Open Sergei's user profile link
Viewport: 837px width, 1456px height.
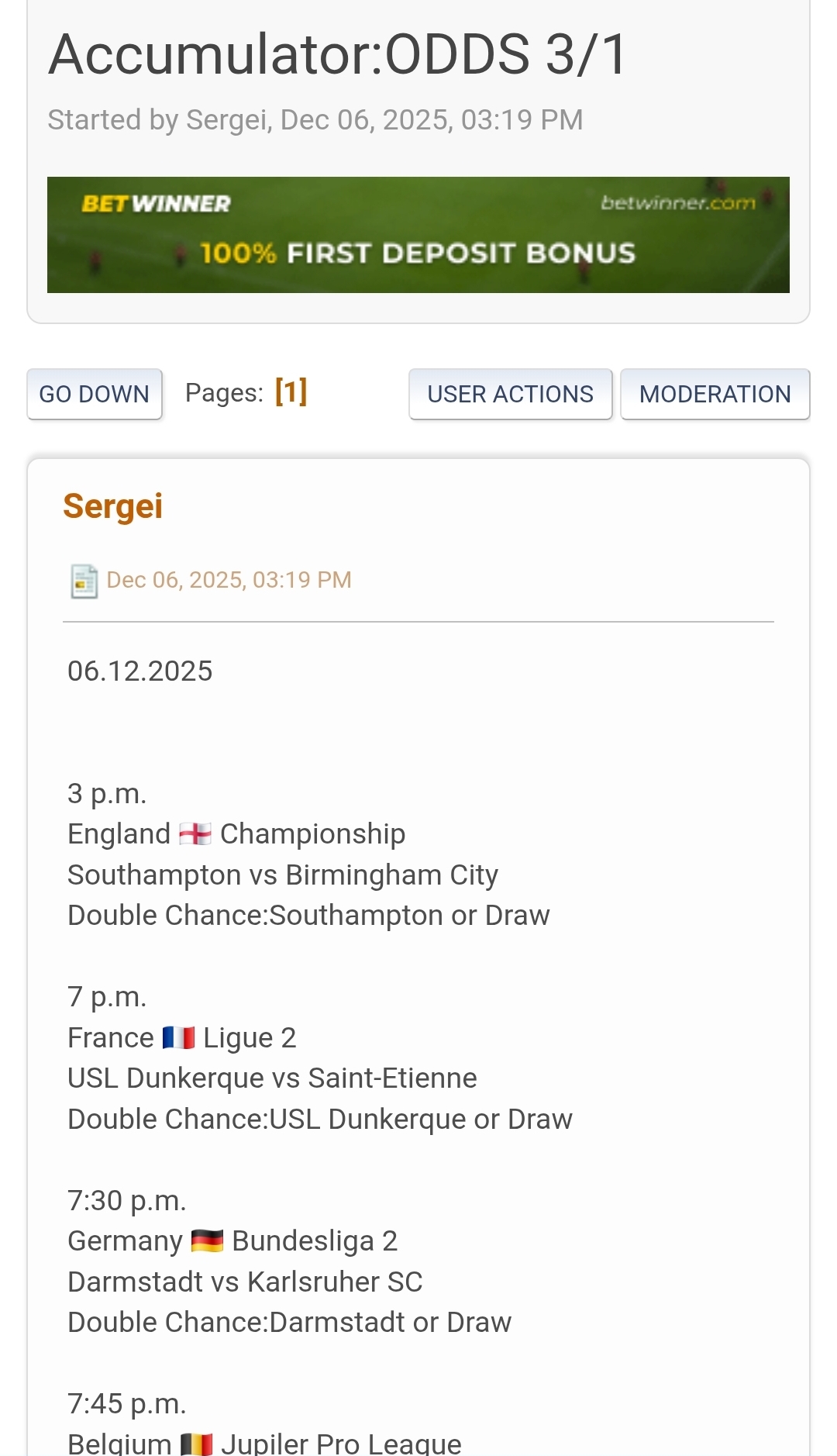113,506
